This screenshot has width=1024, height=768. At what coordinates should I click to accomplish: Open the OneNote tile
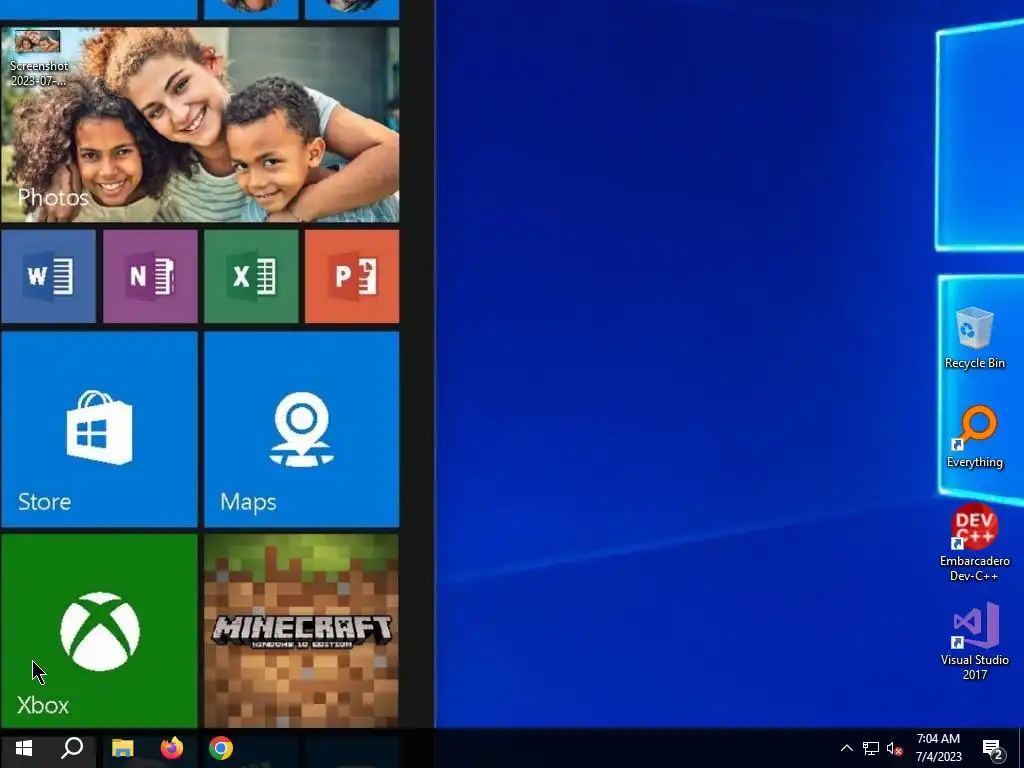(x=150, y=276)
